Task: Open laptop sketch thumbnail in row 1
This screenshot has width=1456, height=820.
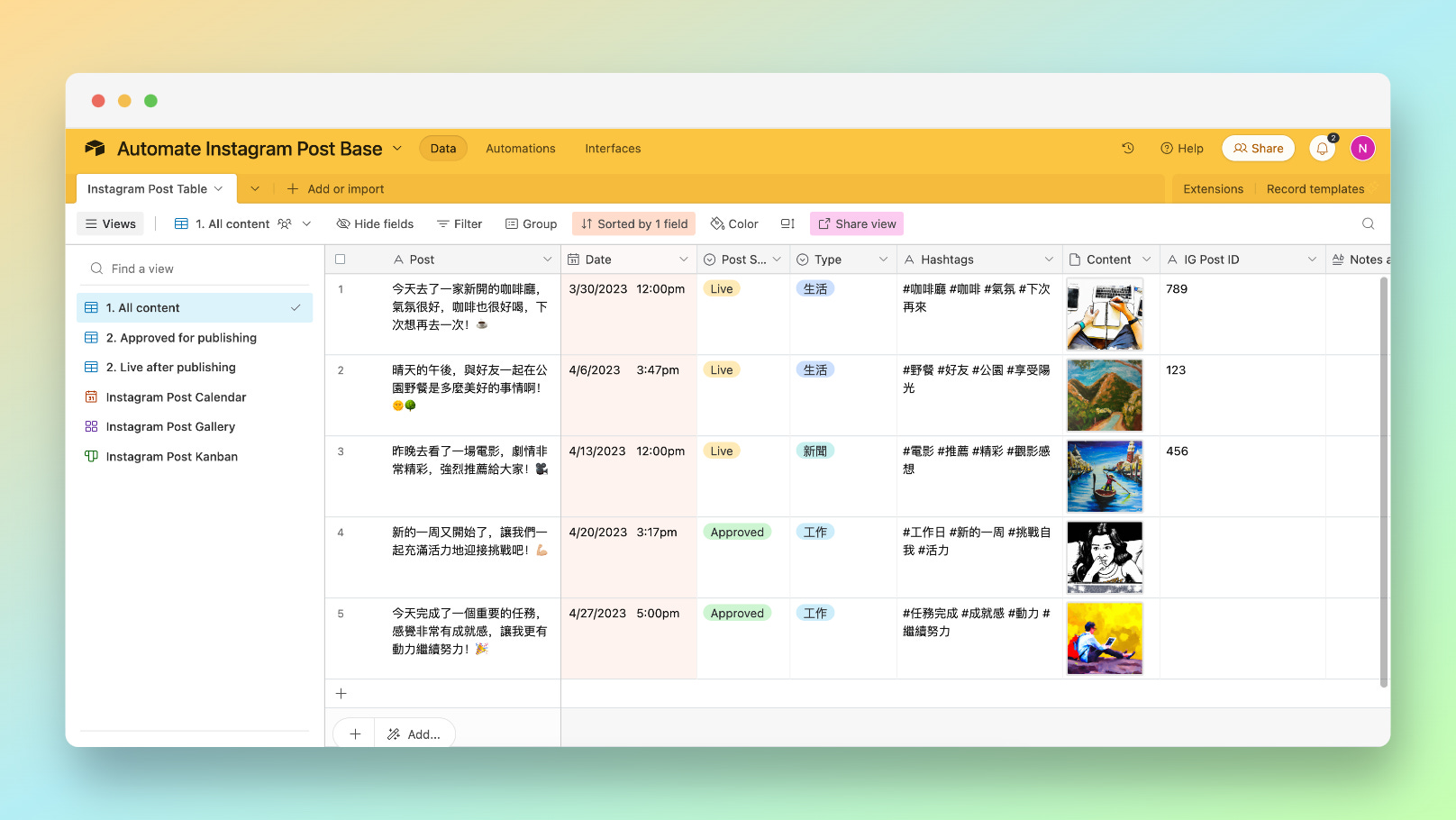Action: tap(1104, 314)
